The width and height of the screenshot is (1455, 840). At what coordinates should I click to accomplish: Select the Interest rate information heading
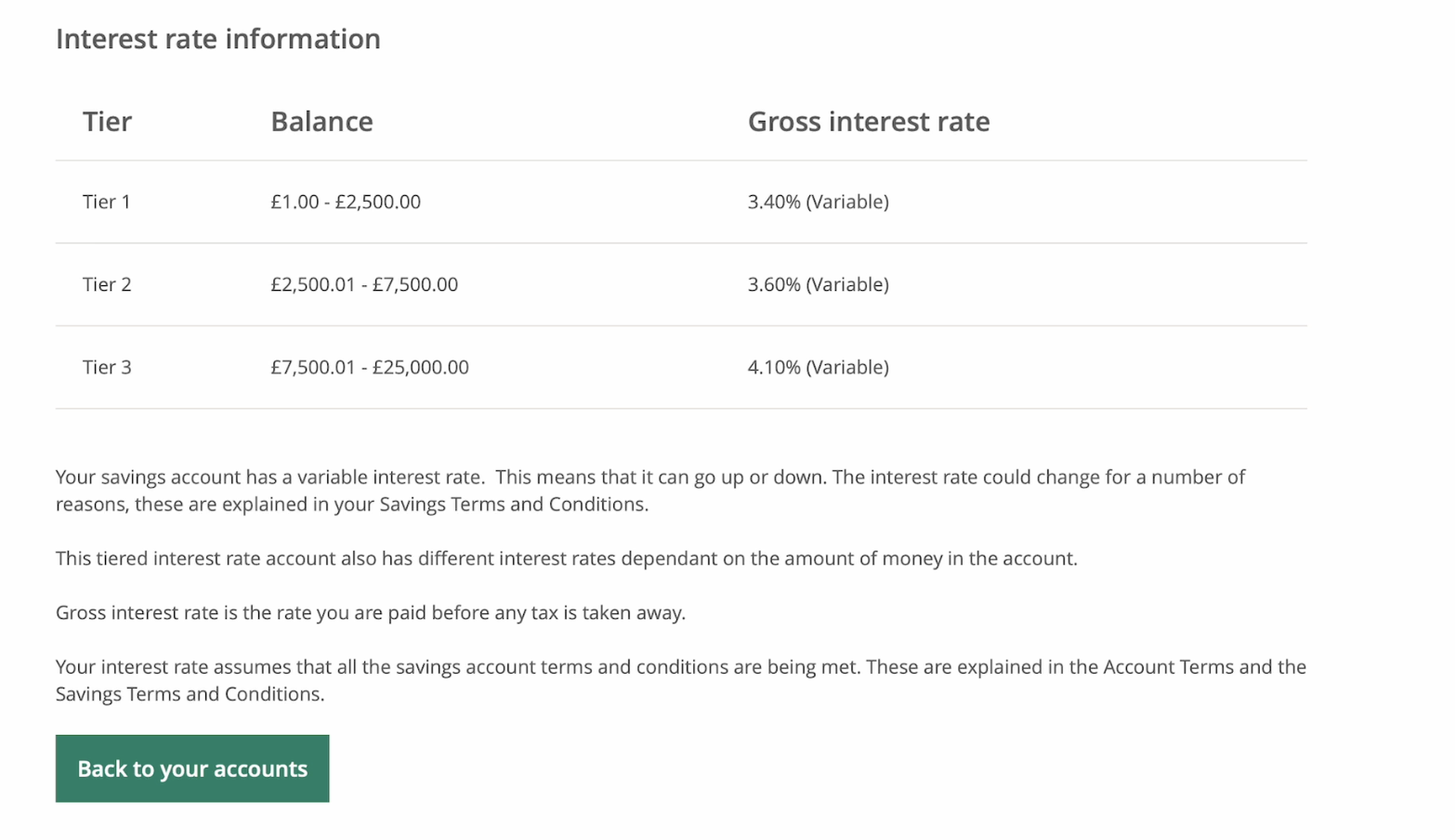point(218,39)
